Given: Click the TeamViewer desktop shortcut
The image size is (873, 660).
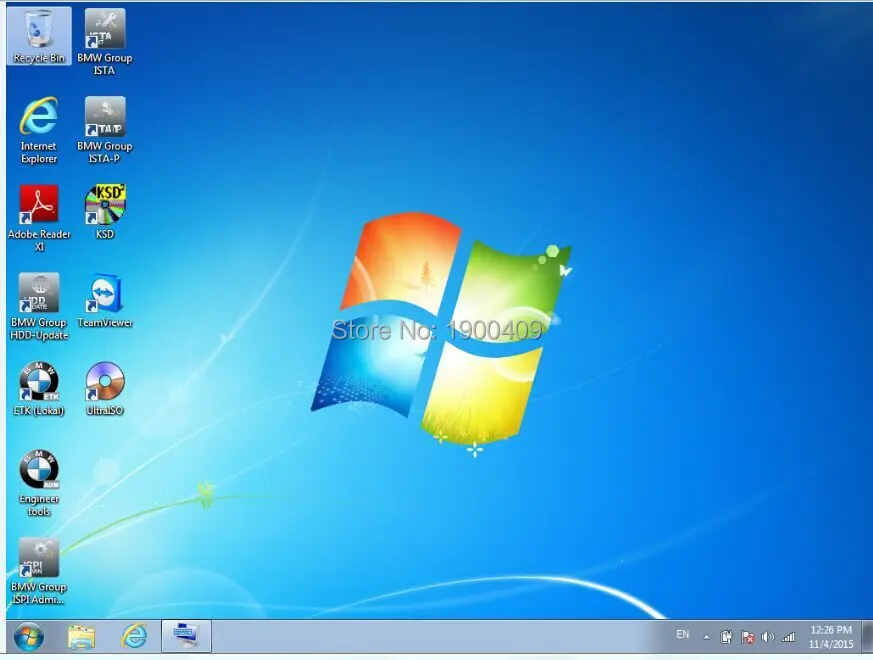Looking at the screenshot, I should (x=105, y=300).
